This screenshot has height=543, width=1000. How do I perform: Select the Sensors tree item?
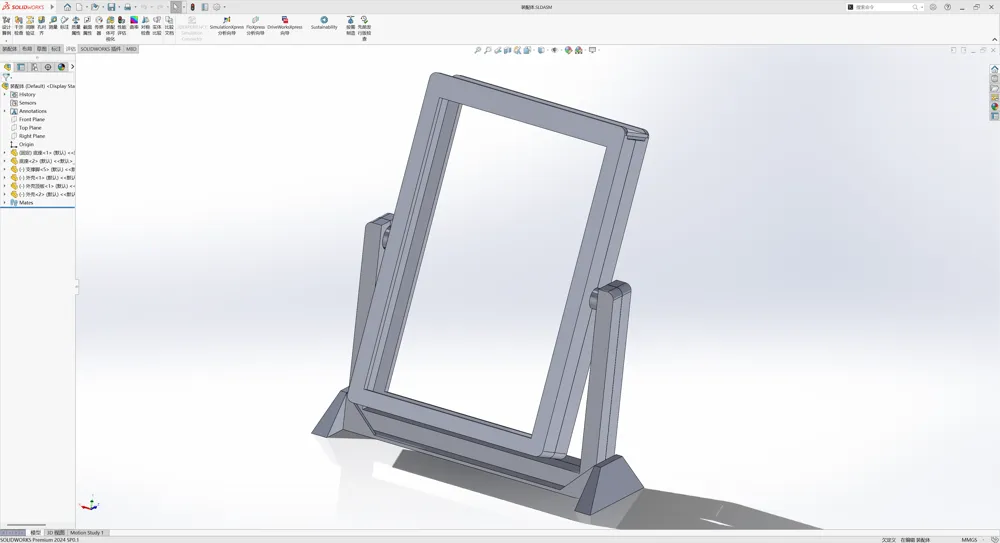point(27,103)
